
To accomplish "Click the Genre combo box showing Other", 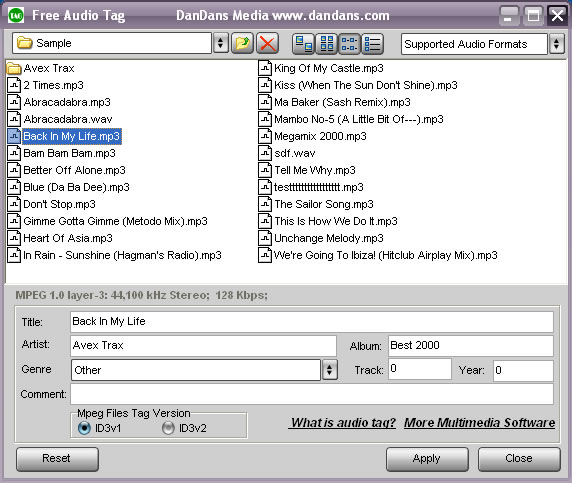I will [196, 370].
